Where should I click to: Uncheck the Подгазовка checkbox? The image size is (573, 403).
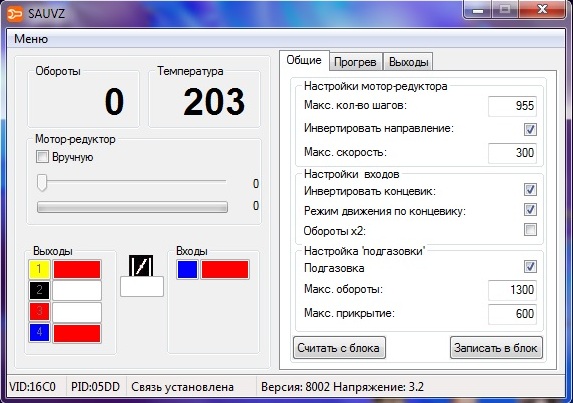pyautogui.click(x=530, y=266)
